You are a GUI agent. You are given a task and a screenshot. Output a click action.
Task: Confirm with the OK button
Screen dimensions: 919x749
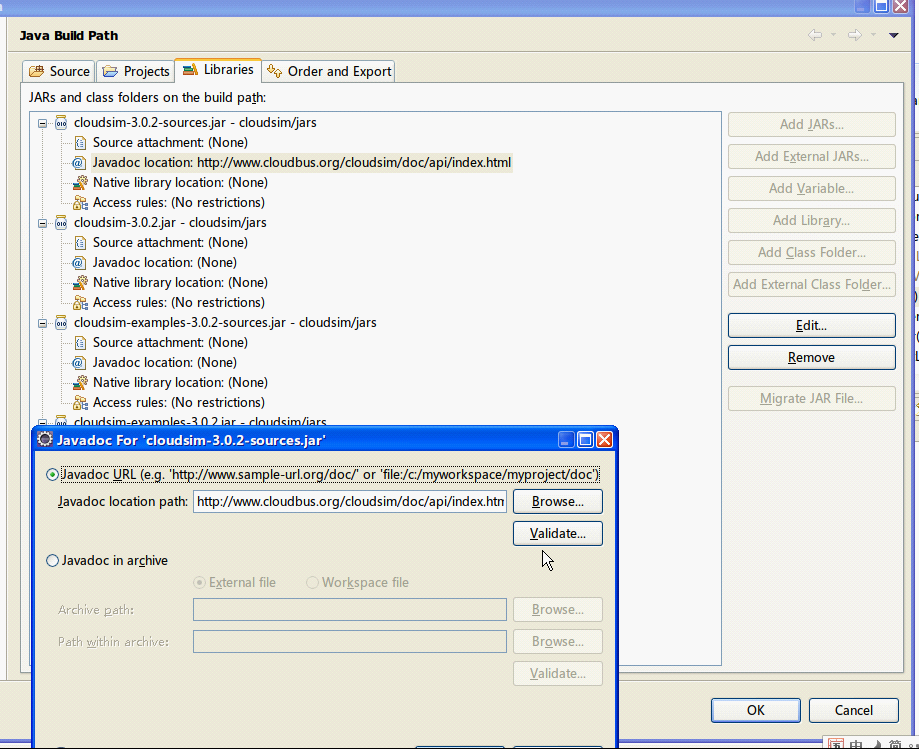coord(755,710)
